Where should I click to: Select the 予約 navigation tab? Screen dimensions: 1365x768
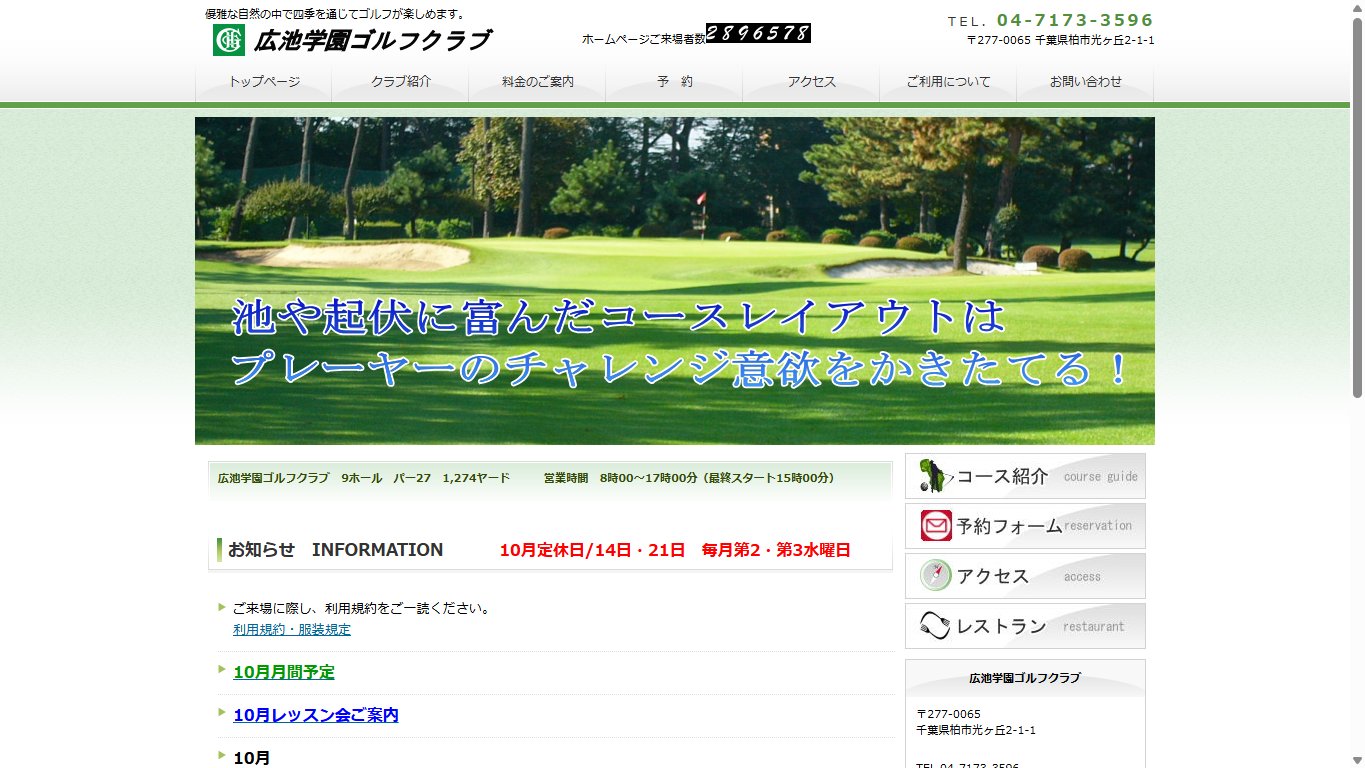coord(675,82)
